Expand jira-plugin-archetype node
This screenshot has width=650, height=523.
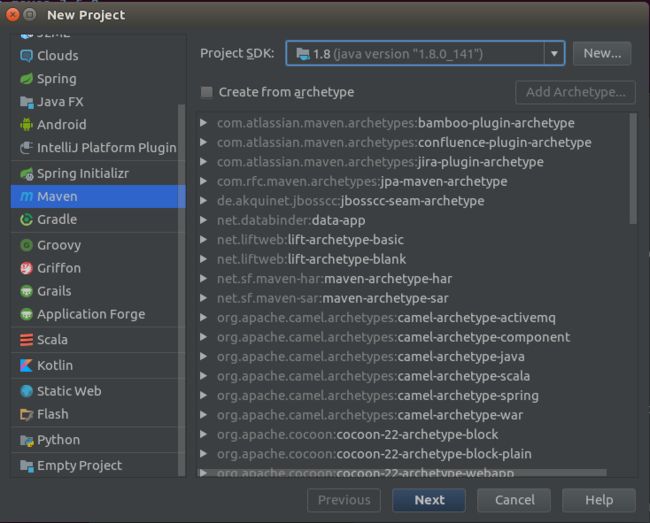tap(203, 162)
